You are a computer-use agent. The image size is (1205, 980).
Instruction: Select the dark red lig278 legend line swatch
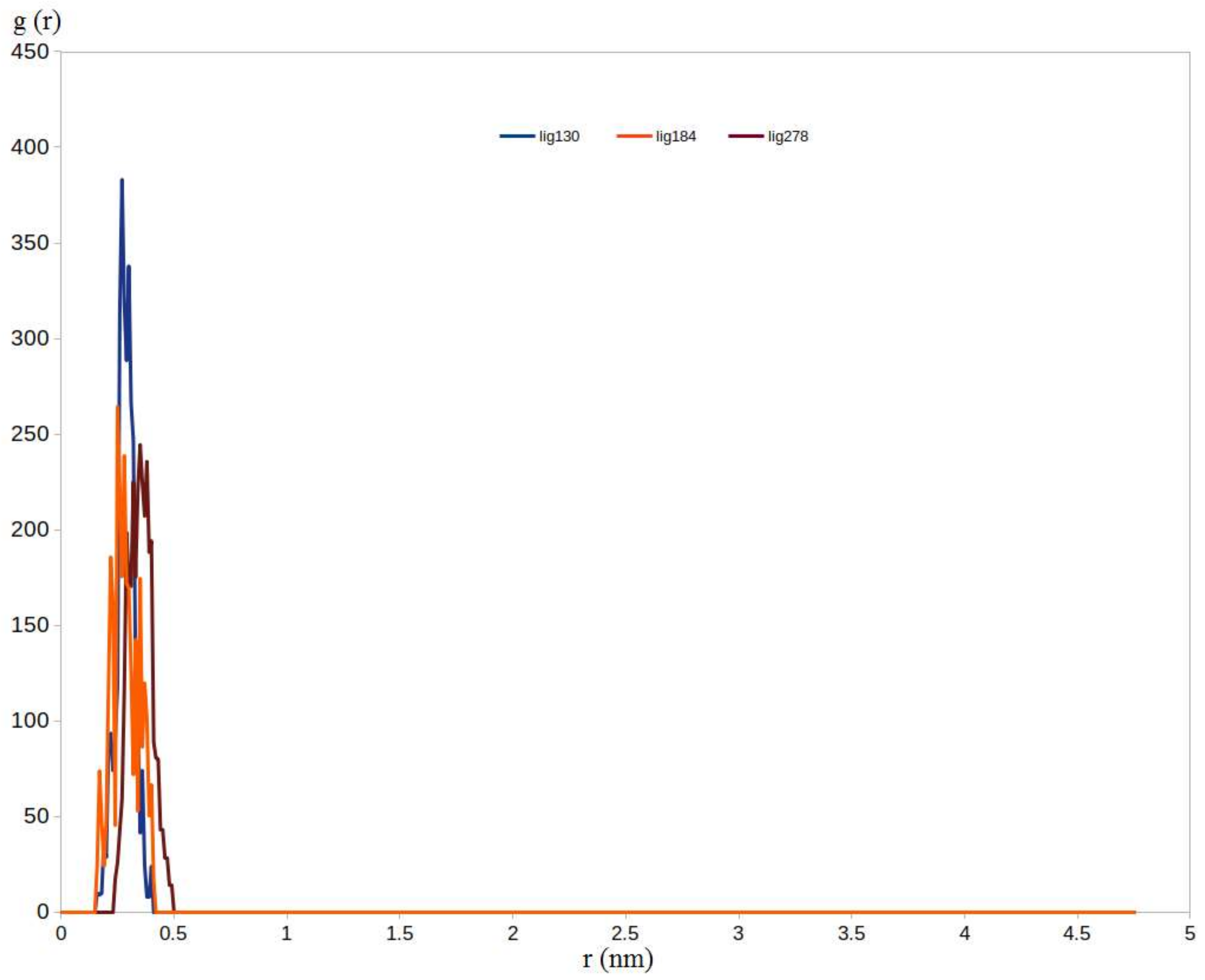click(746, 137)
